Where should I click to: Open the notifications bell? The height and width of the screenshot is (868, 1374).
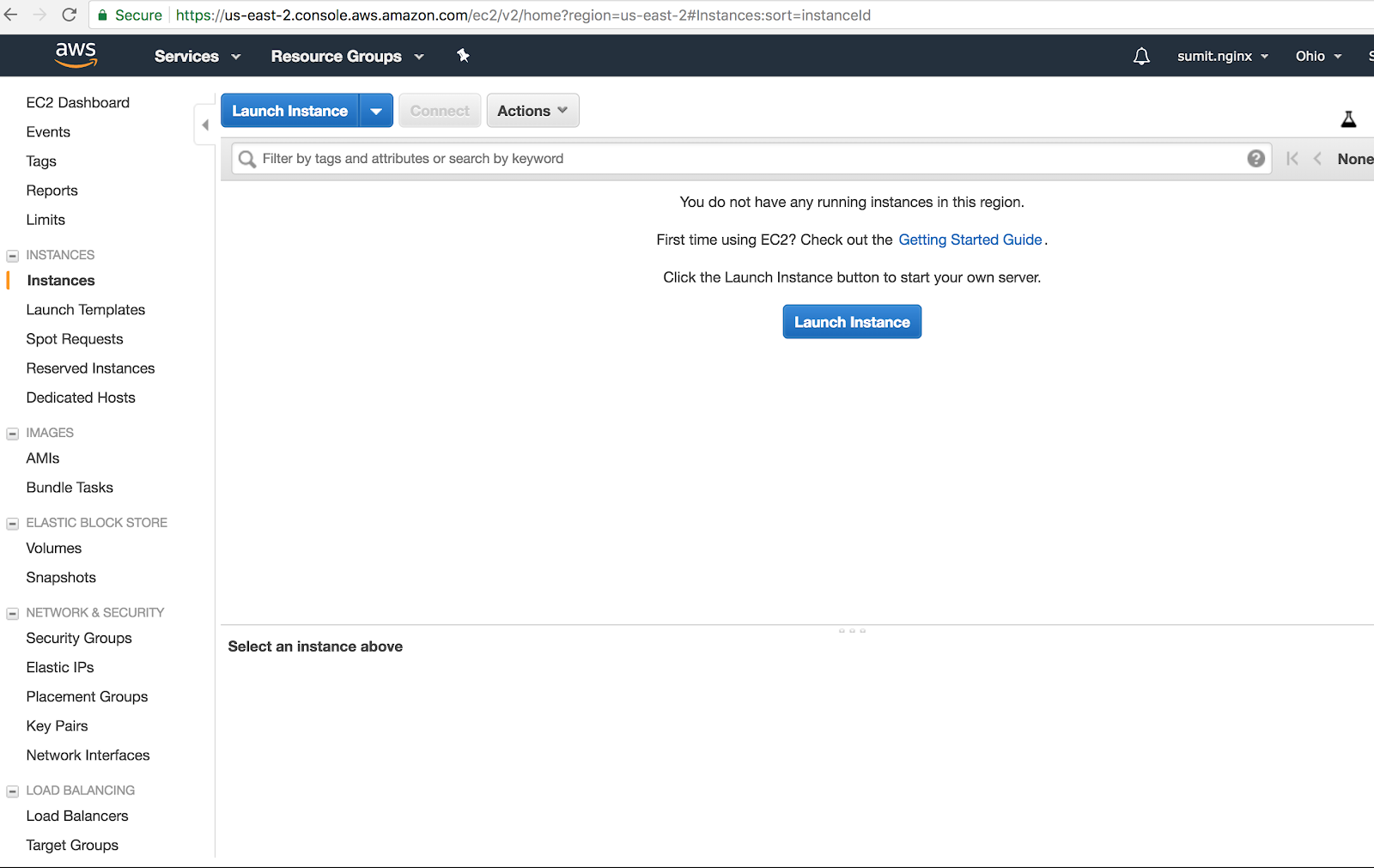1141,57
